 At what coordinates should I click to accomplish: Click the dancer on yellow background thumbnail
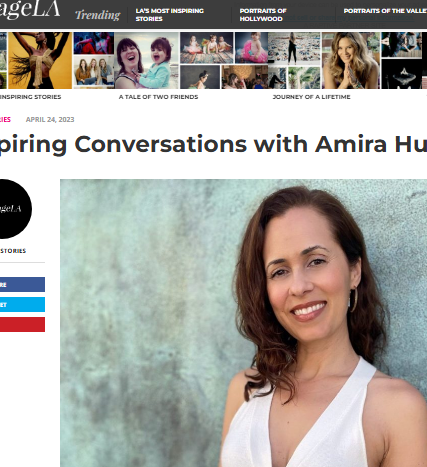tap(40, 60)
